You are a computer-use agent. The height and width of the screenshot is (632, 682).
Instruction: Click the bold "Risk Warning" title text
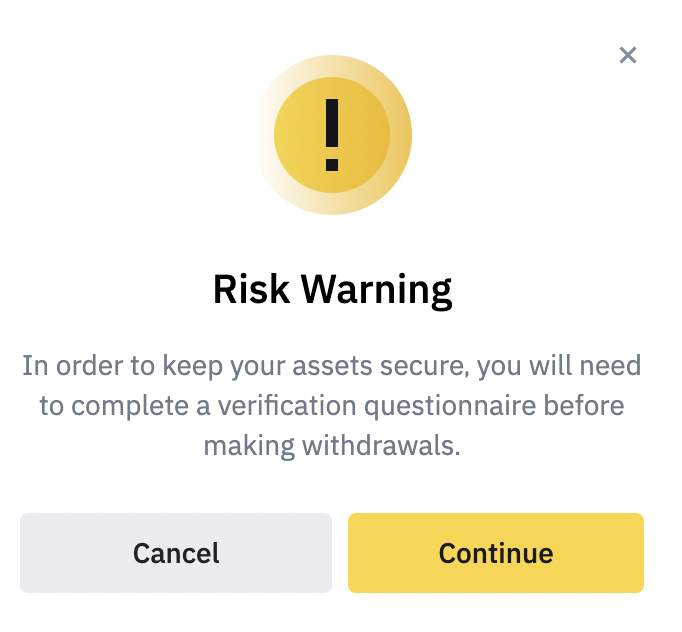pyautogui.click(x=332, y=290)
